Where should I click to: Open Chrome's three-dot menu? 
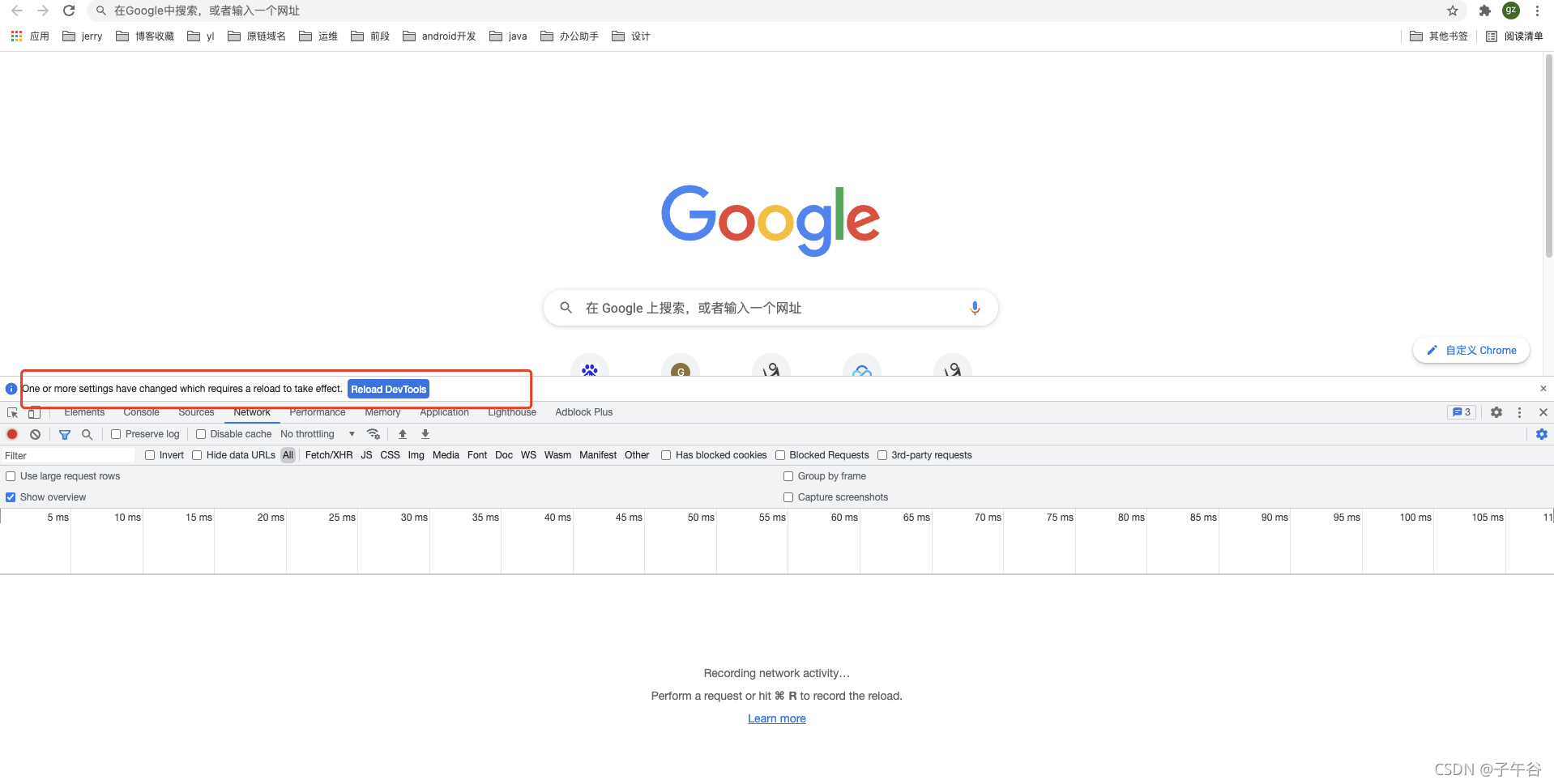pos(1537,11)
